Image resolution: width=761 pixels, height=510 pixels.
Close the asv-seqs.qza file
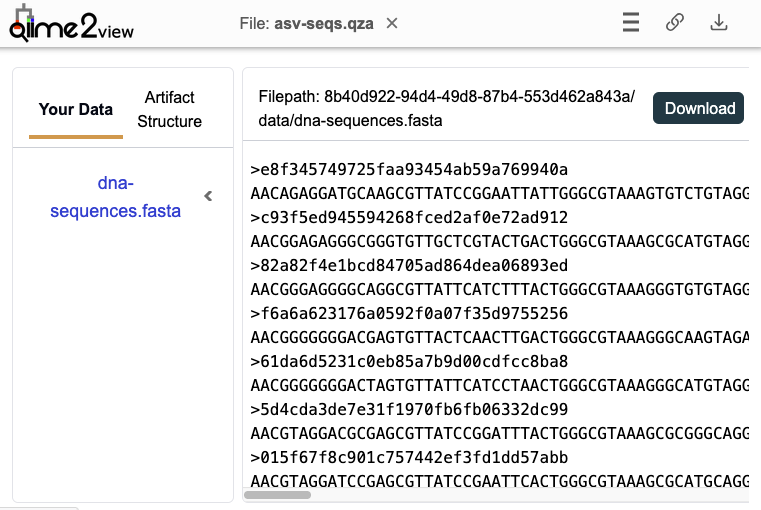(x=392, y=23)
